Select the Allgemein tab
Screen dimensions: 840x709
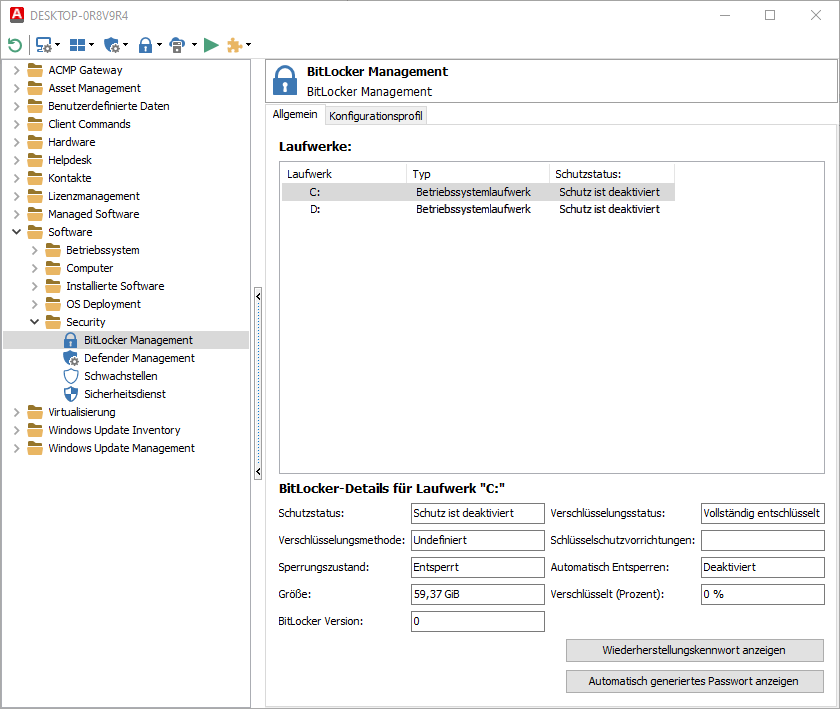click(x=294, y=115)
